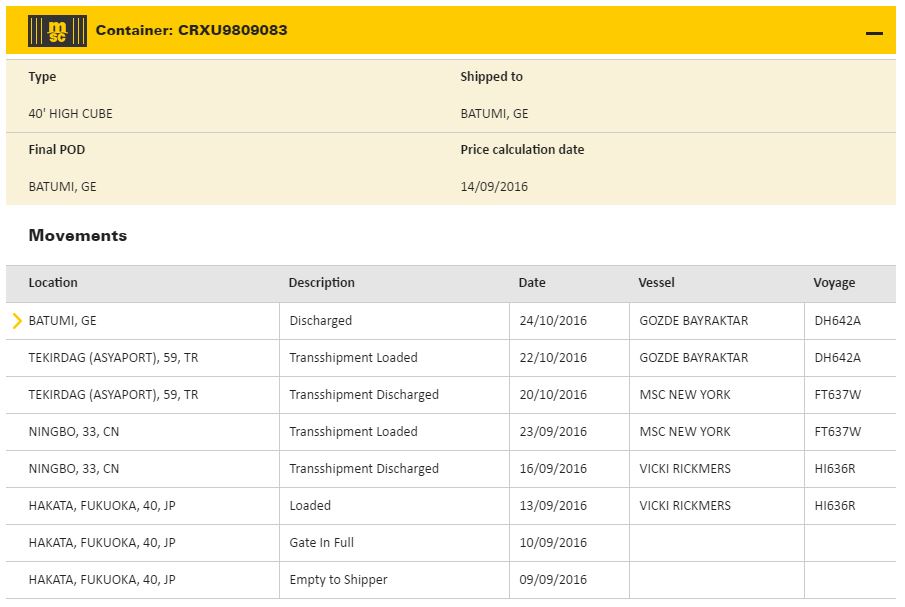The width and height of the screenshot is (905, 607).
Task: Click VICKI RICKMERS in the 16/09/2016 row
Action: (685, 469)
